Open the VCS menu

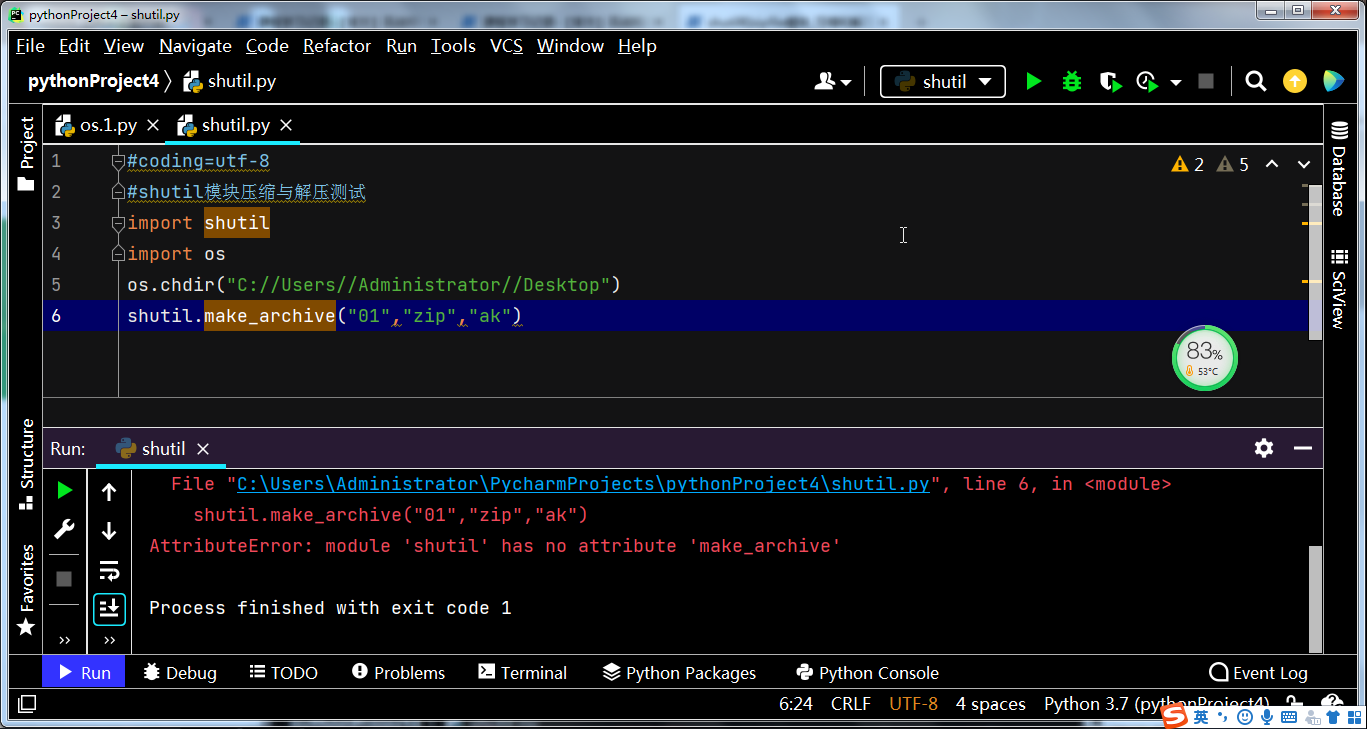[x=506, y=46]
